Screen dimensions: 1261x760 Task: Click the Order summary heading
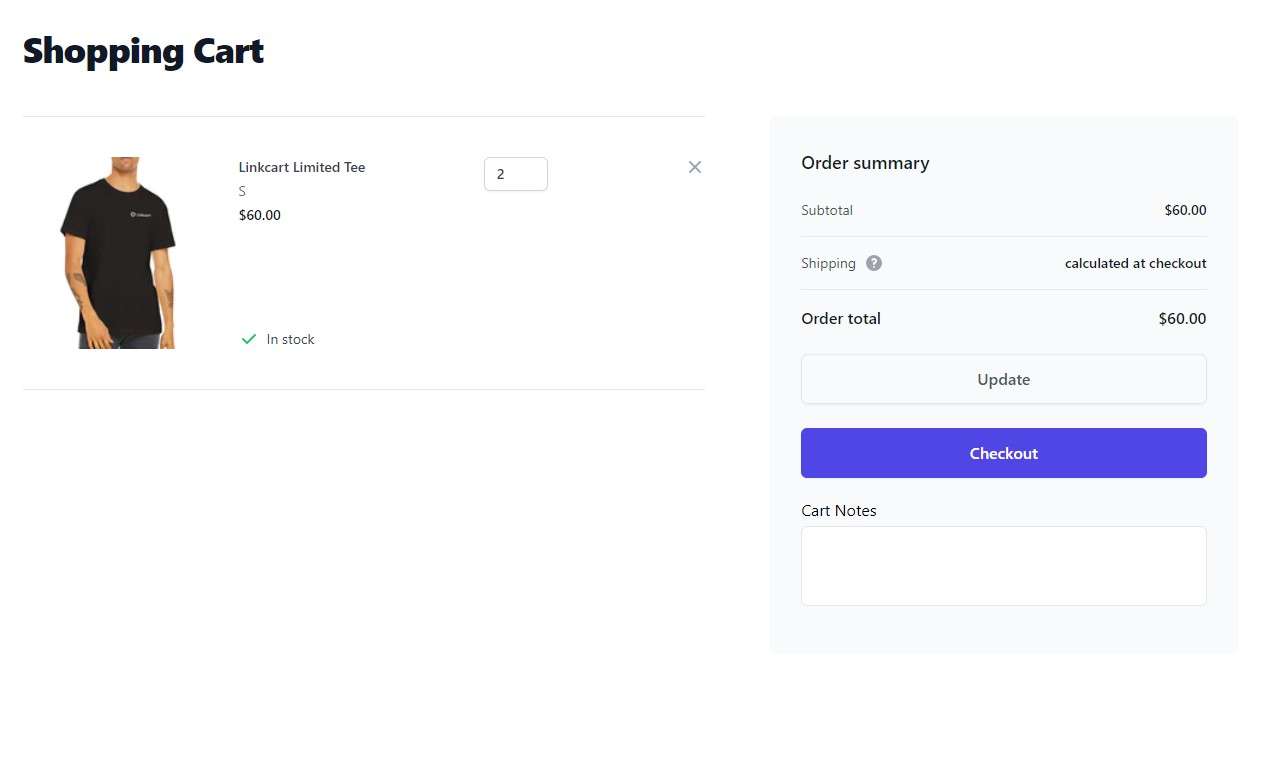coord(865,163)
